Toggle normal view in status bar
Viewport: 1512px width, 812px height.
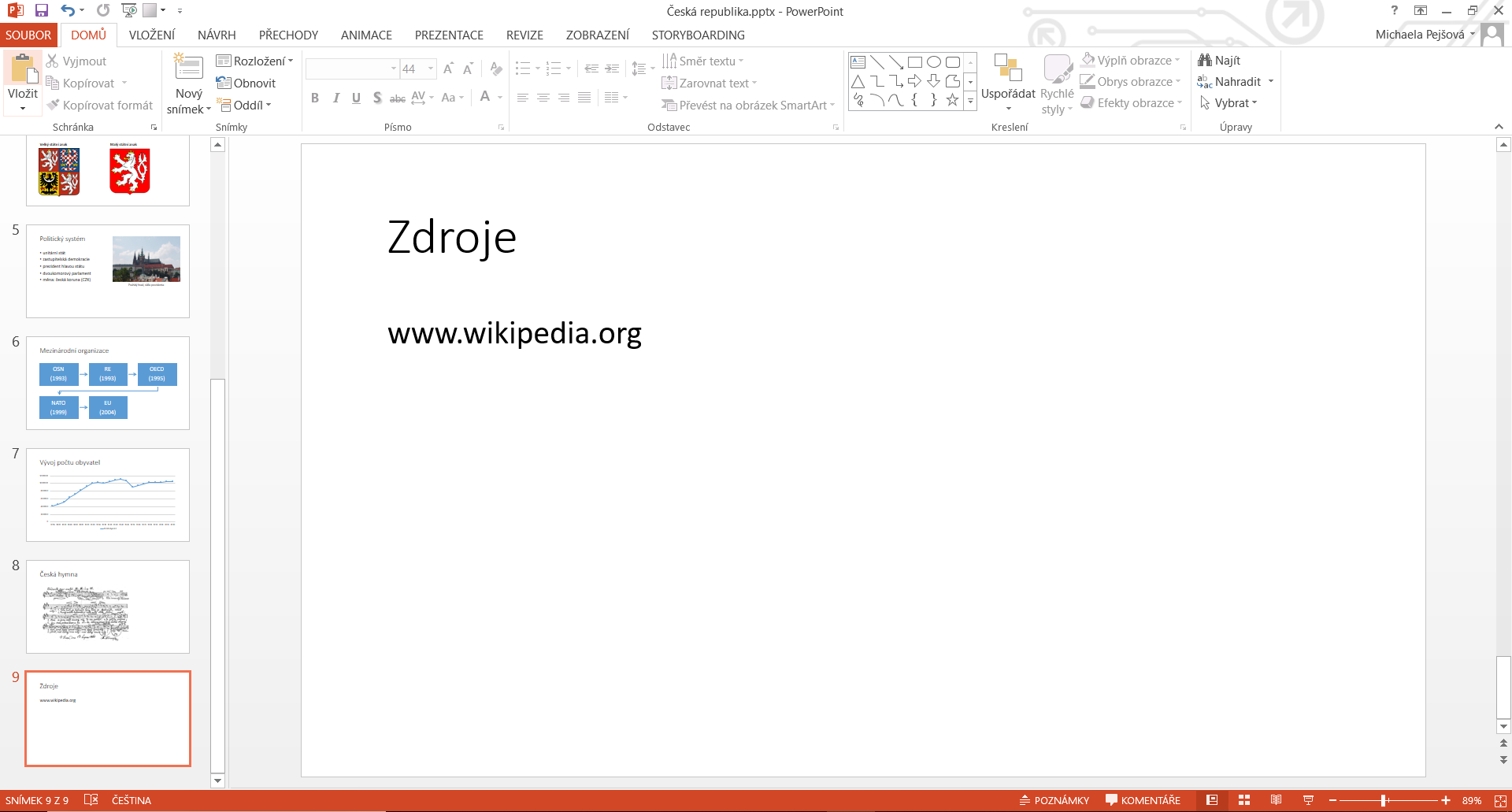pyautogui.click(x=1212, y=800)
